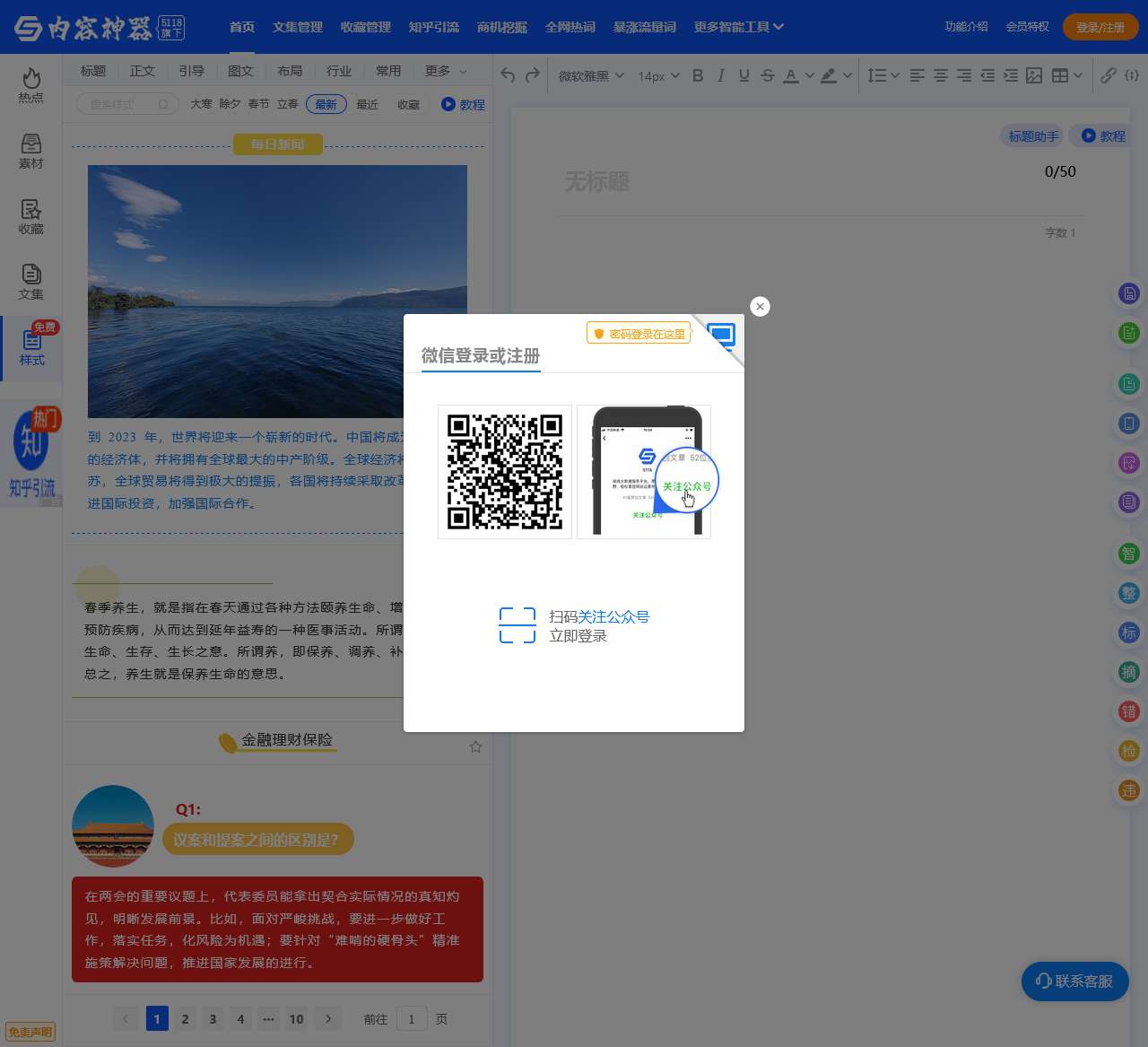Open 文集 collections in sidebar
This screenshot has height=1047, width=1148.
point(30,282)
